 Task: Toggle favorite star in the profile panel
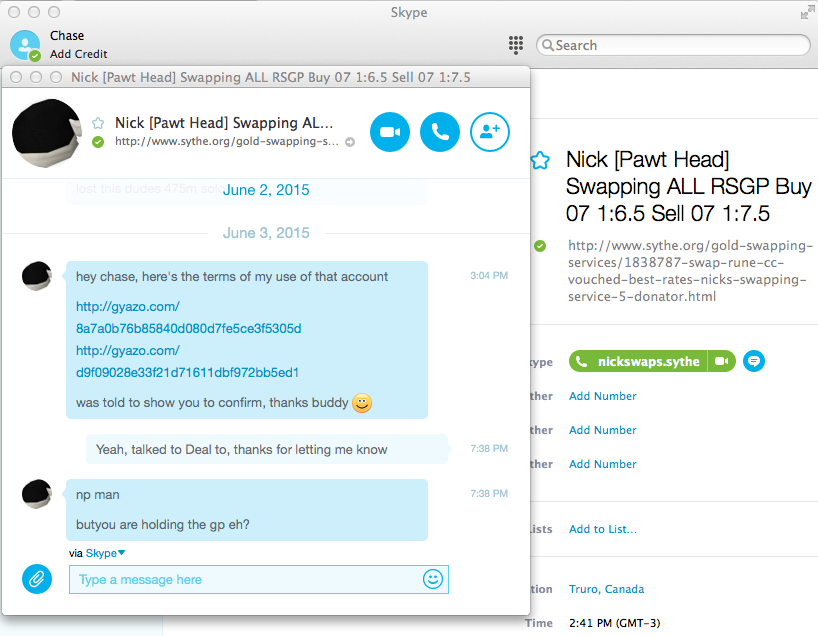[x=540, y=160]
